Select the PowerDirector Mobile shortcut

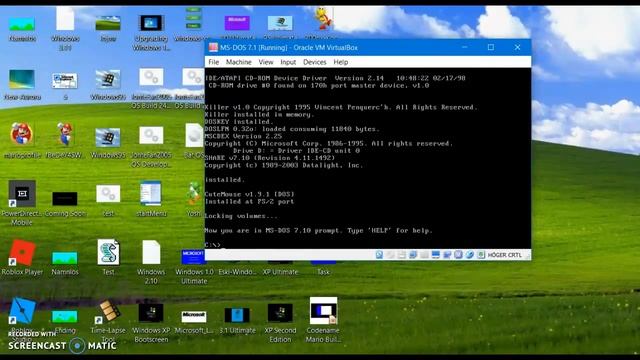(x=22, y=203)
